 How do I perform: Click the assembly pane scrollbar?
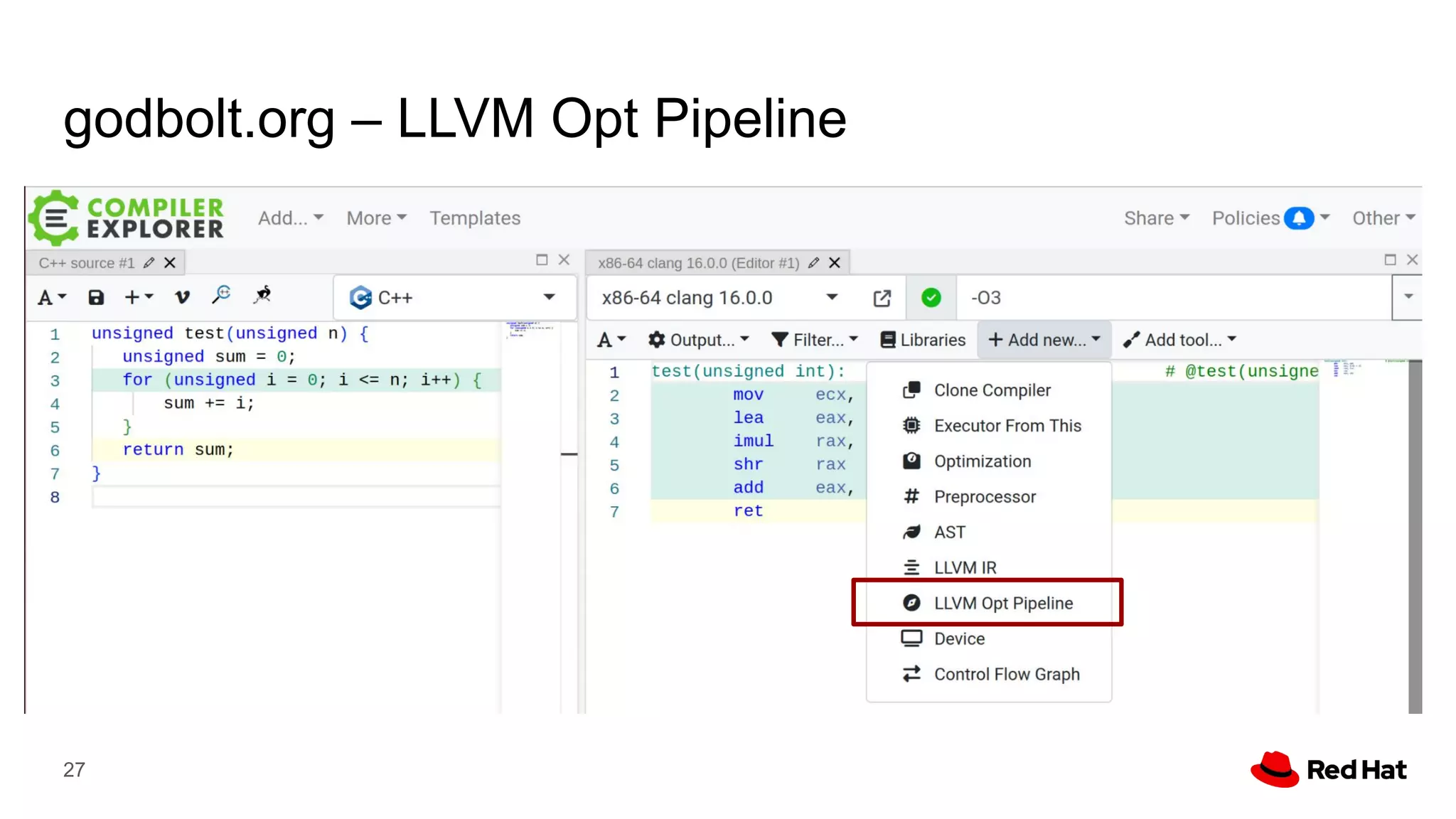[x=1415, y=536]
